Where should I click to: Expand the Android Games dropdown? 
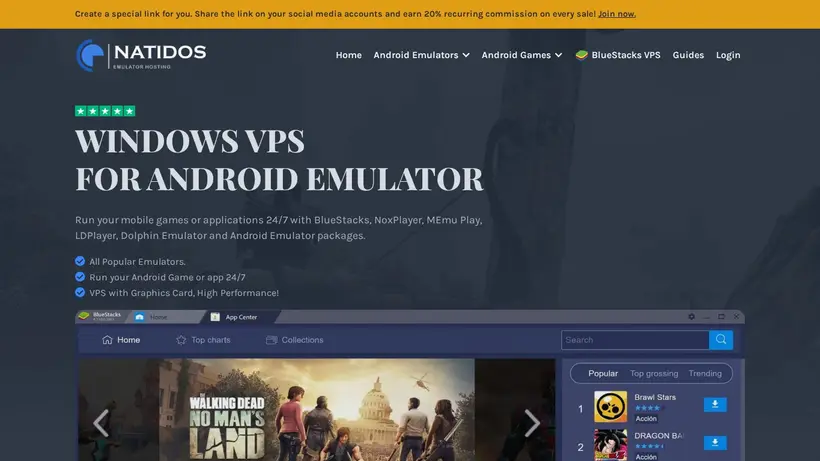point(522,55)
